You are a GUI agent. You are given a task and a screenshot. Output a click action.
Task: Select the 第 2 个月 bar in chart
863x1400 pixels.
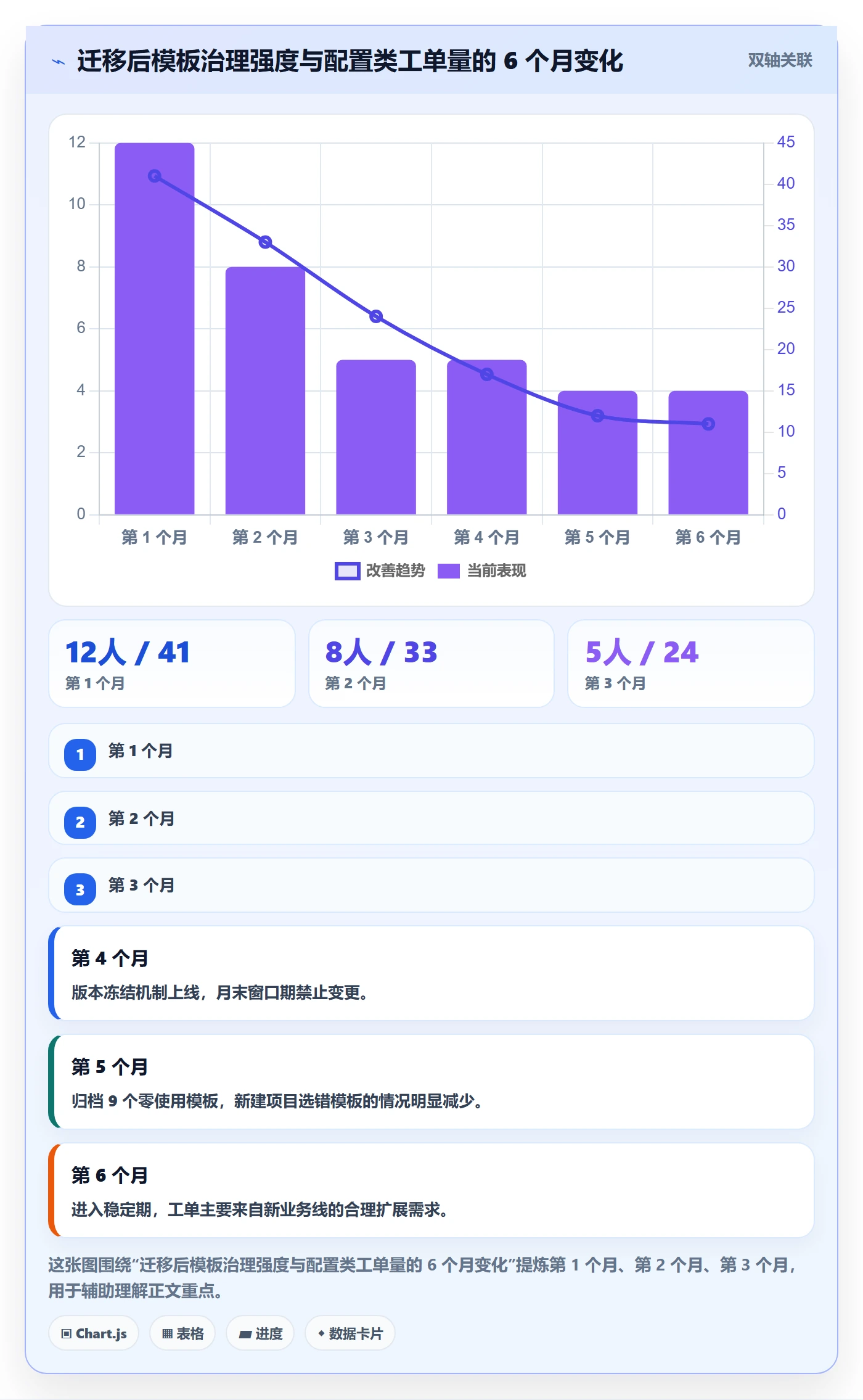point(265,391)
